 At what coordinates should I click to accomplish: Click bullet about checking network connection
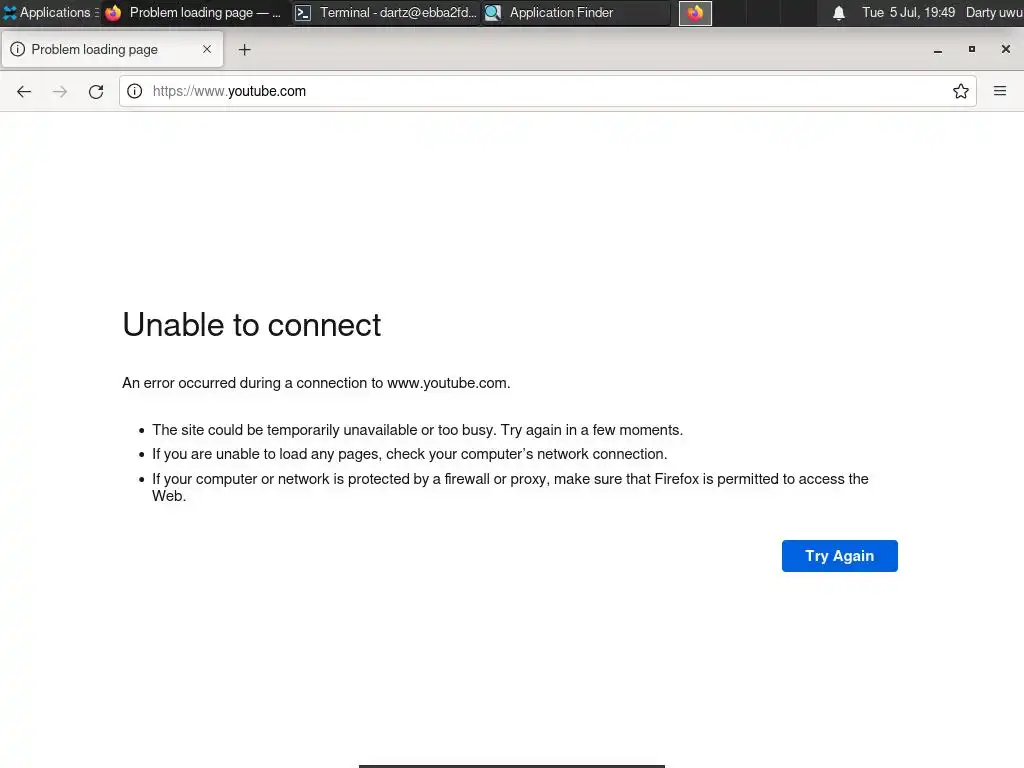(x=409, y=454)
